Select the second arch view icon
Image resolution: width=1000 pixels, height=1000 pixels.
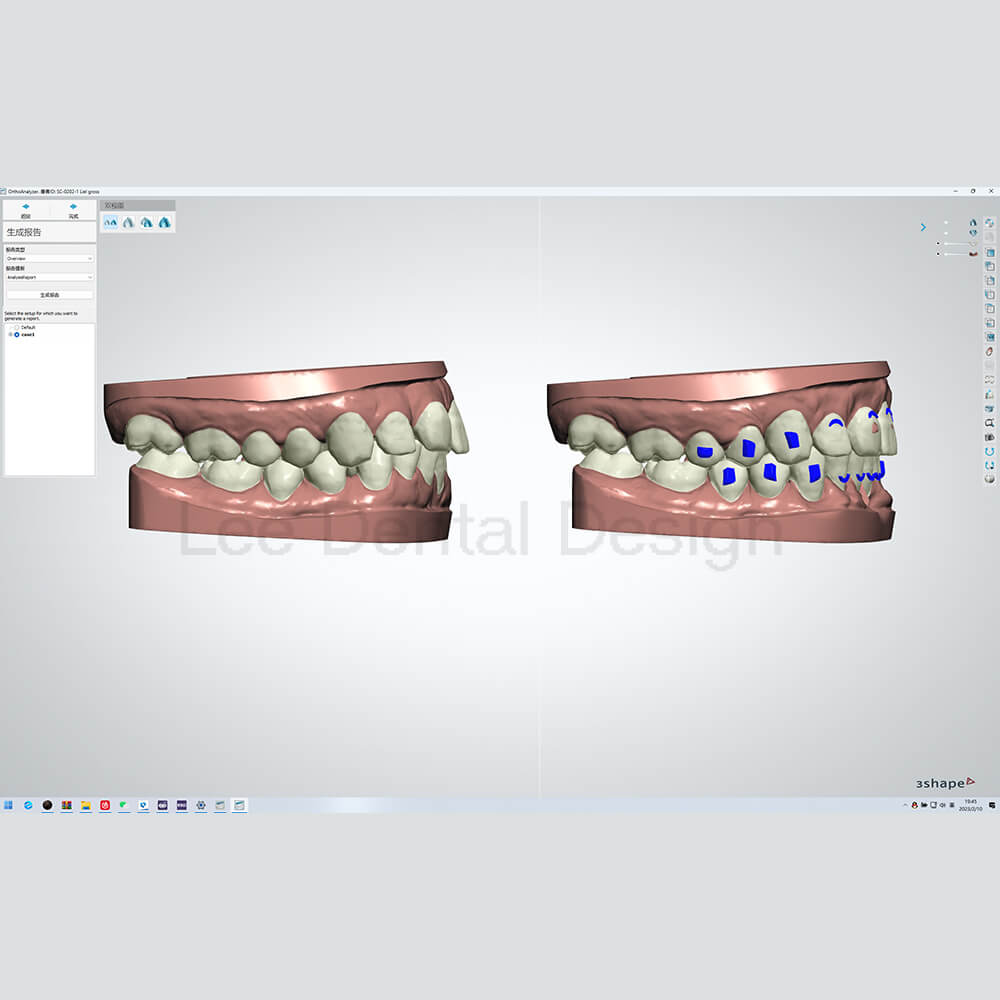tap(128, 222)
